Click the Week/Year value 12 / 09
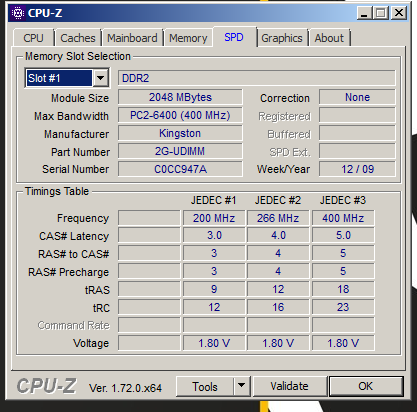 (x=357, y=169)
